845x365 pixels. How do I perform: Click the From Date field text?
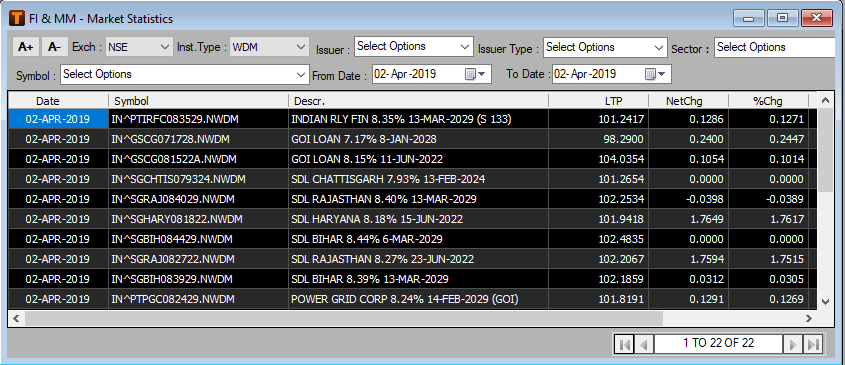click(x=405, y=74)
